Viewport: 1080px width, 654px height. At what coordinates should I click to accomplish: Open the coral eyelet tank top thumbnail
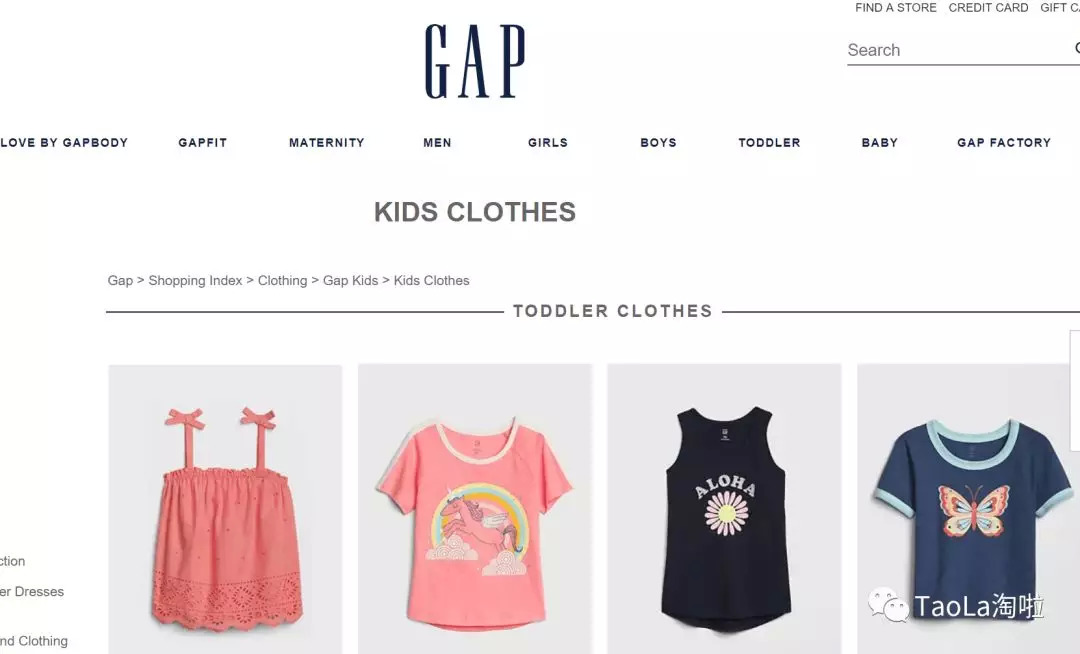click(x=225, y=509)
